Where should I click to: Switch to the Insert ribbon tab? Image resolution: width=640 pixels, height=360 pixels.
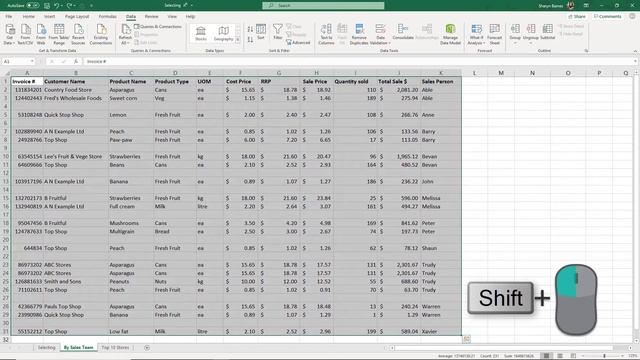49,17
